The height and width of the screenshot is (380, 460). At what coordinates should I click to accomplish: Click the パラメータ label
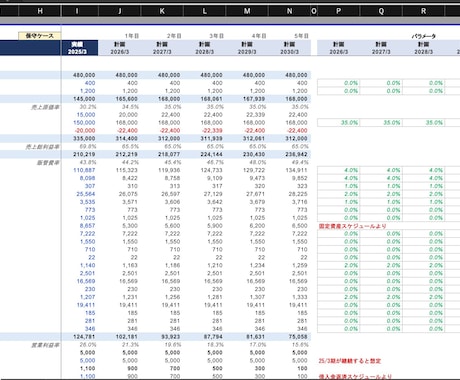point(423,36)
